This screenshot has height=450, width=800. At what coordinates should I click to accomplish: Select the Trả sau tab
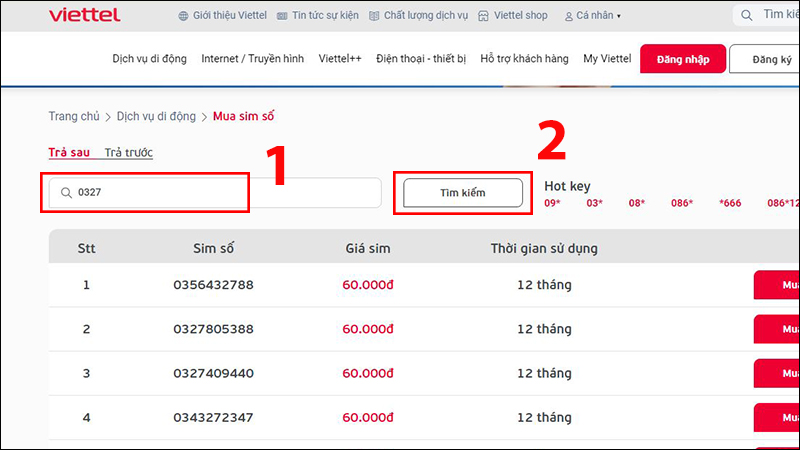tap(69, 153)
